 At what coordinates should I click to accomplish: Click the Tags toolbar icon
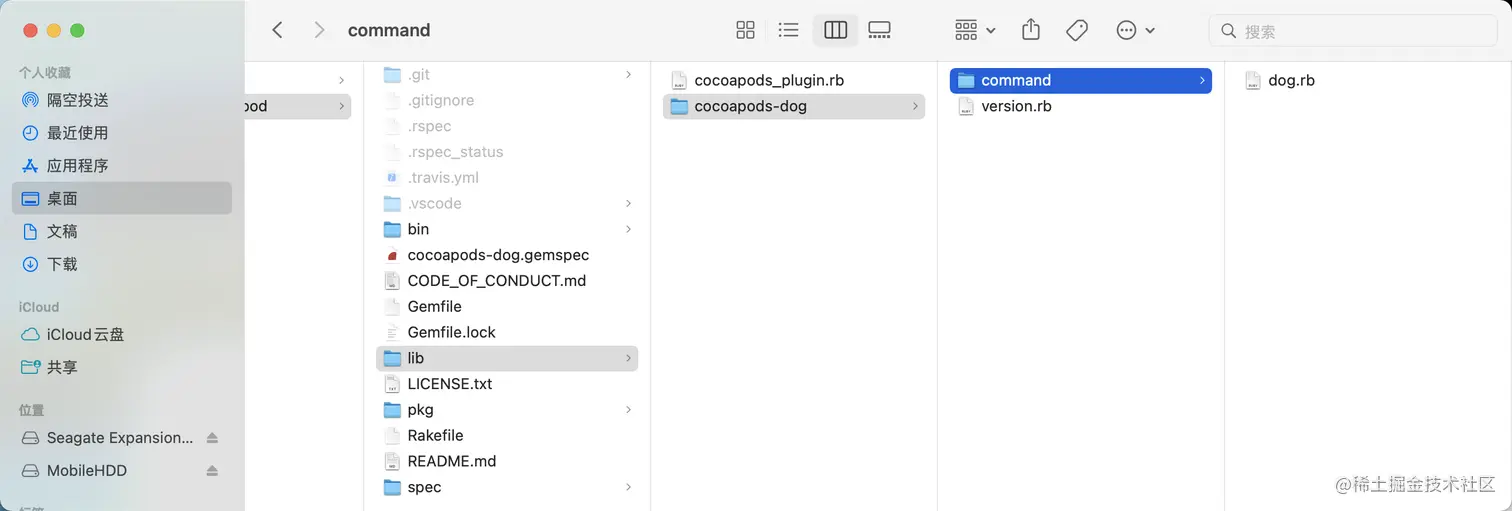(x=1077, y=30)
